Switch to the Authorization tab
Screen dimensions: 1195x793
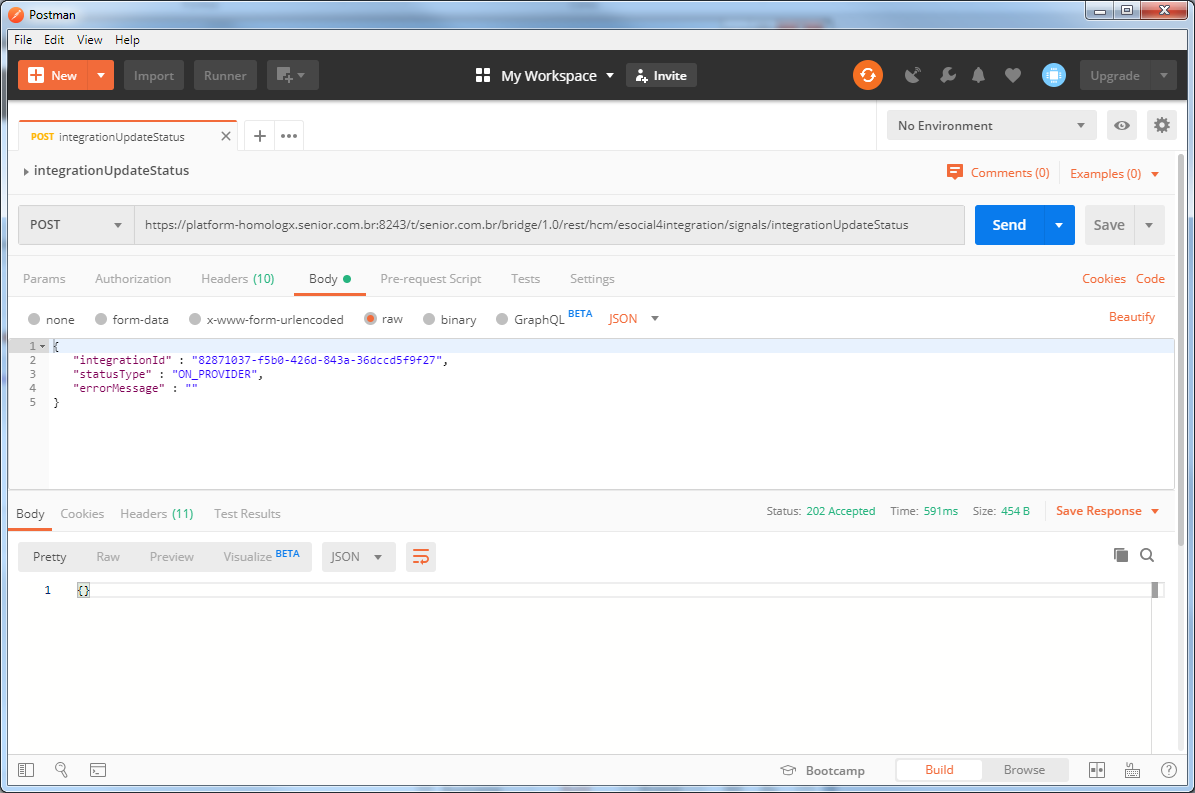(x=133, y=279)
